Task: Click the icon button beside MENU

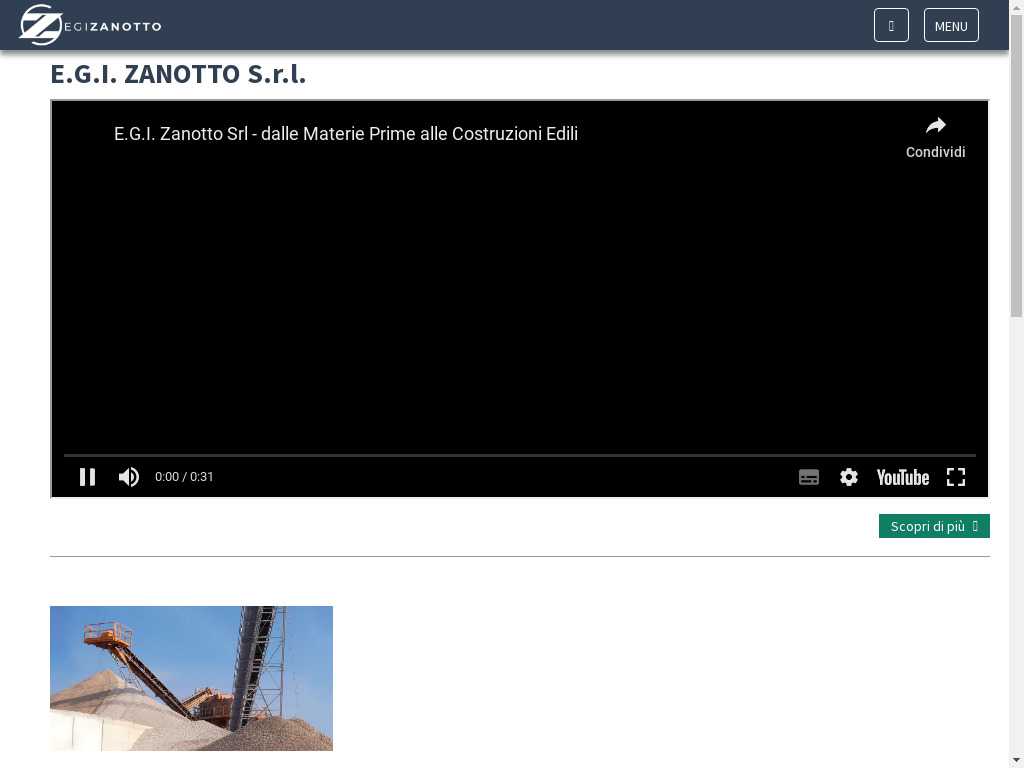Action: coord(891,25)
